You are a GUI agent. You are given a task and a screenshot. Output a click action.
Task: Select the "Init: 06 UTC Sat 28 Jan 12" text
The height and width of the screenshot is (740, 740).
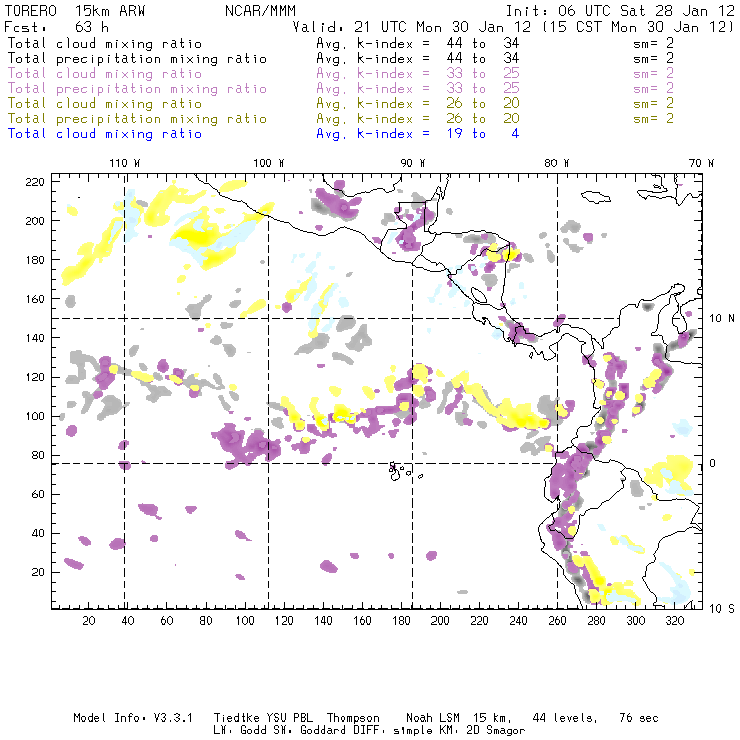[x=620, y=11]
